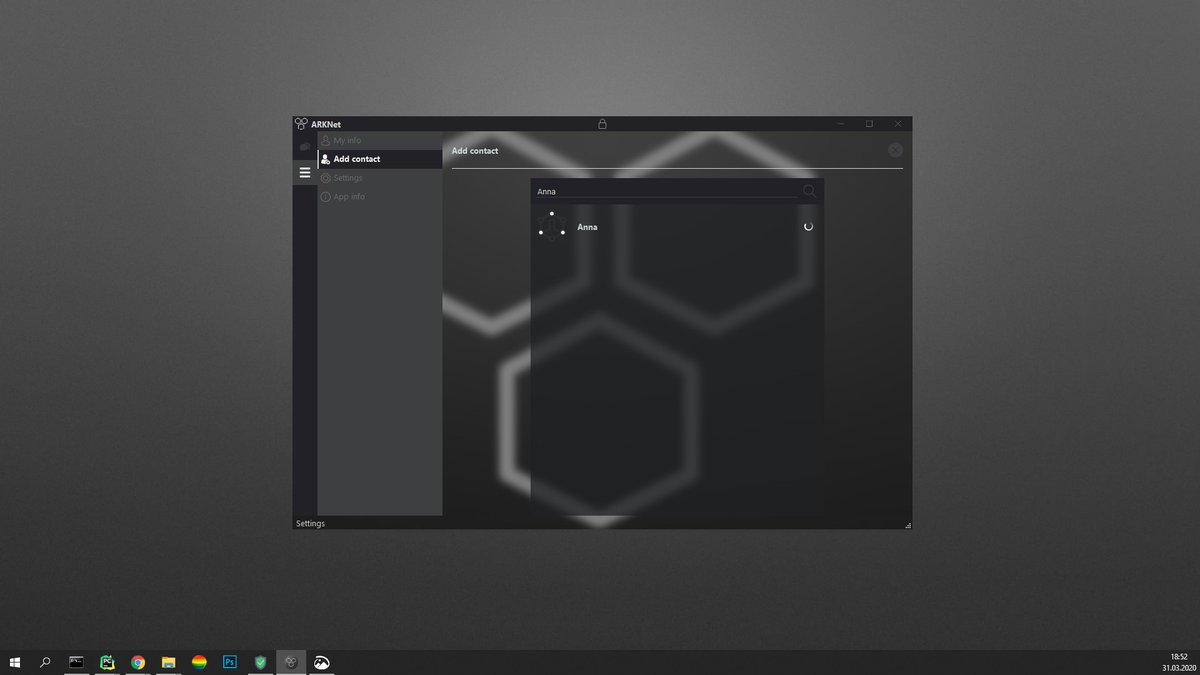Click the loading spinner next to Anna
1200x675 pixels.
808,227
